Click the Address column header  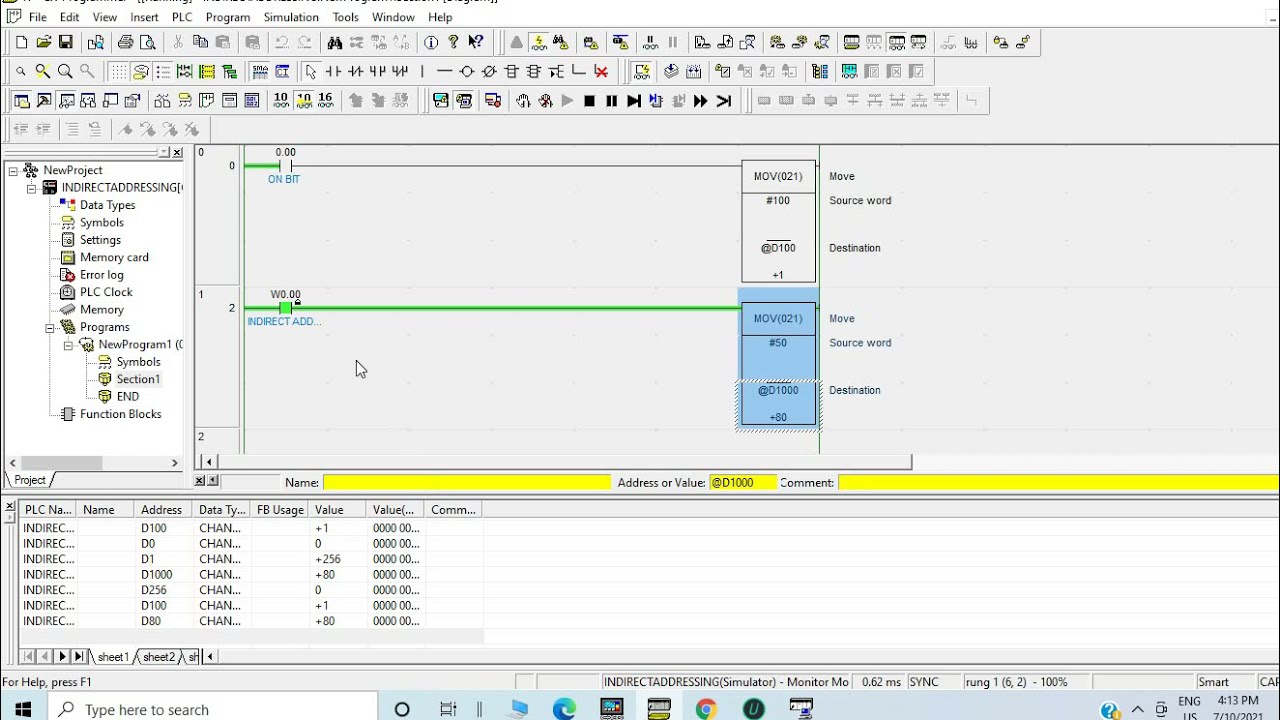tap(163, 509)
